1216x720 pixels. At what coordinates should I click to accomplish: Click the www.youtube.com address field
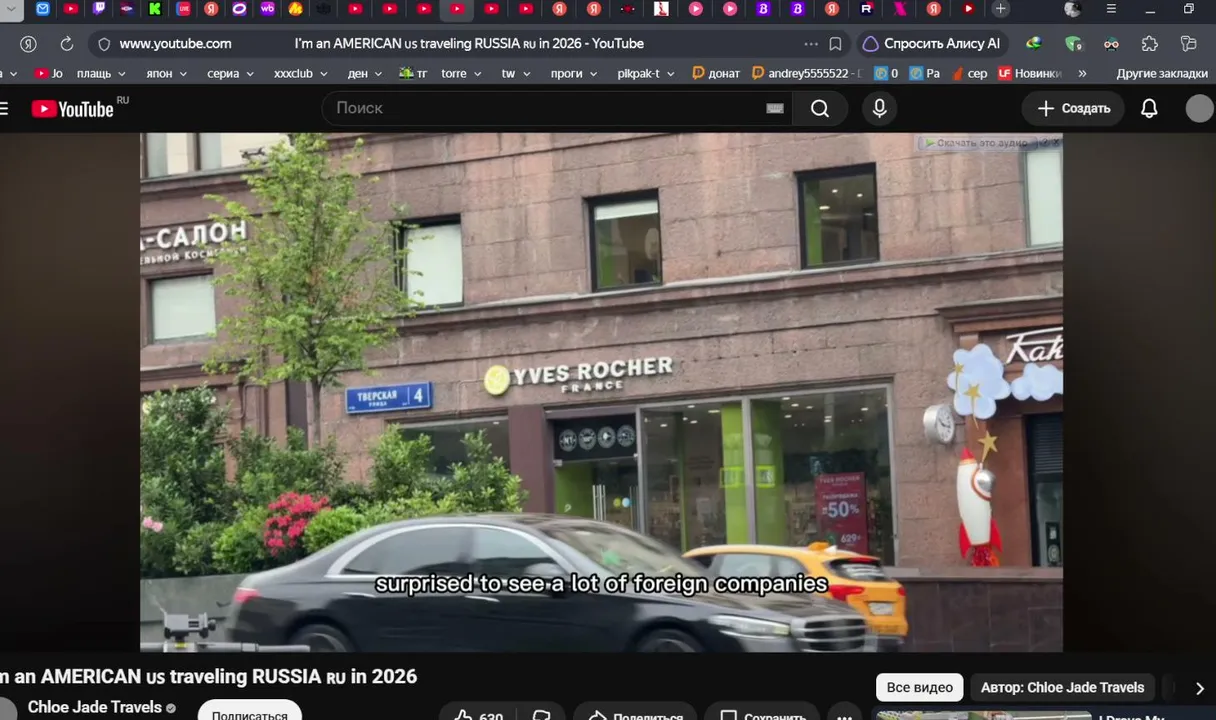(175, 44)
